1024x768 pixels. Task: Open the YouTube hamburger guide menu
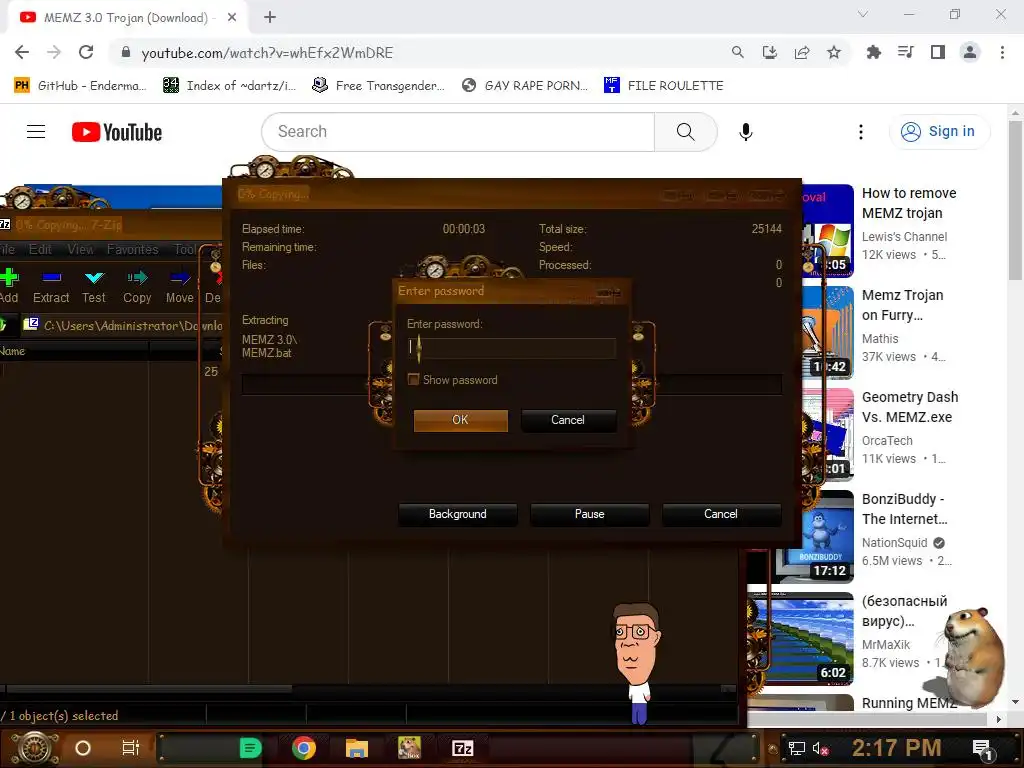36,132
